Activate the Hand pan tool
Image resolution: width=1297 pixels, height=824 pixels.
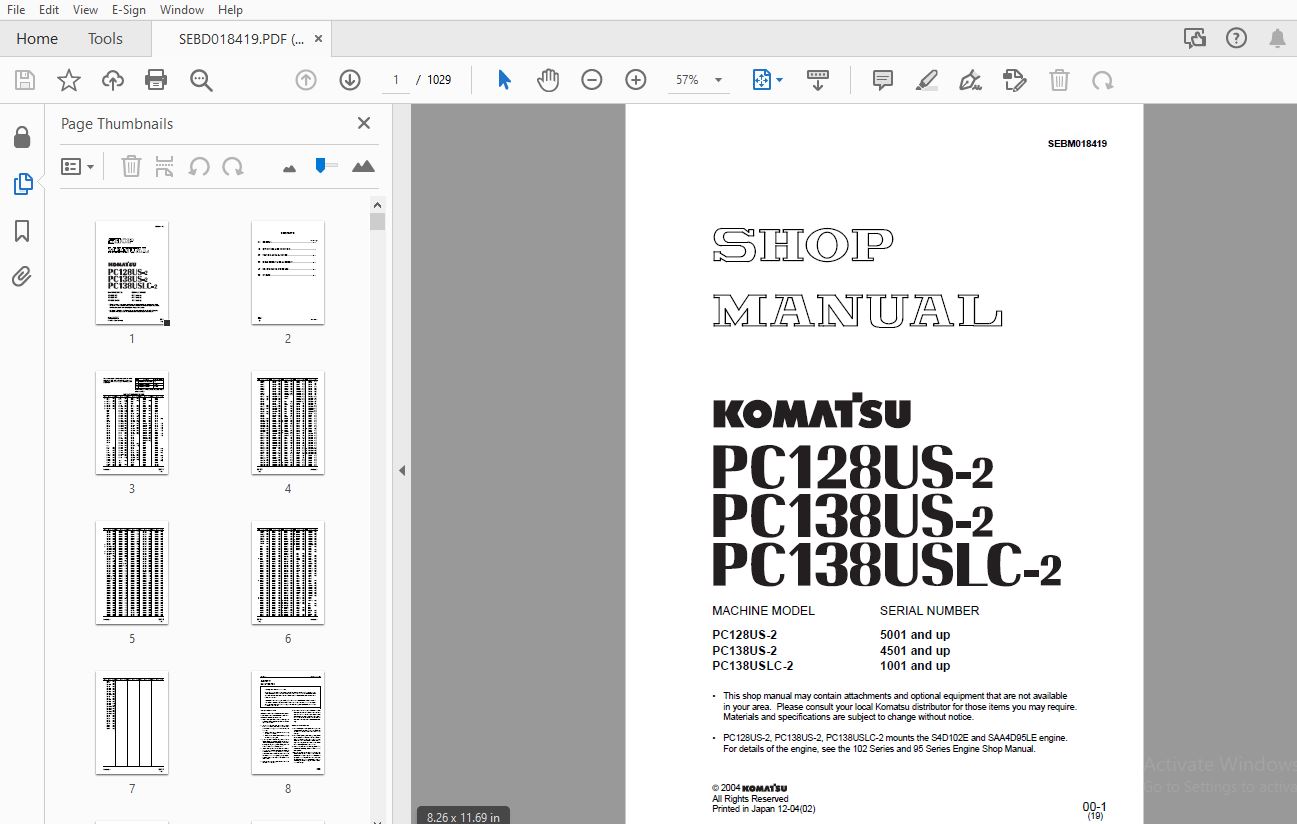click(548, 80)
